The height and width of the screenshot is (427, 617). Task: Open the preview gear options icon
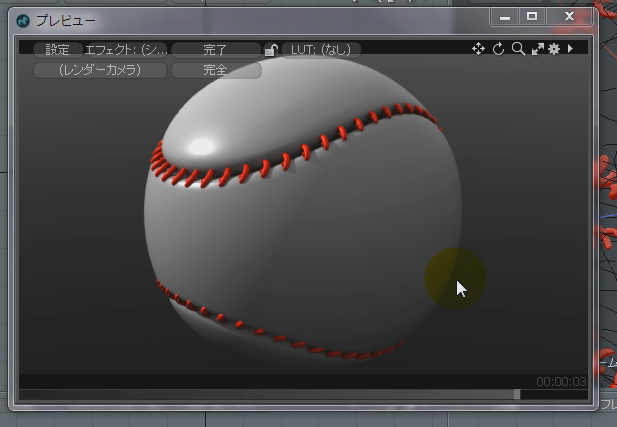tap(554, 49)
